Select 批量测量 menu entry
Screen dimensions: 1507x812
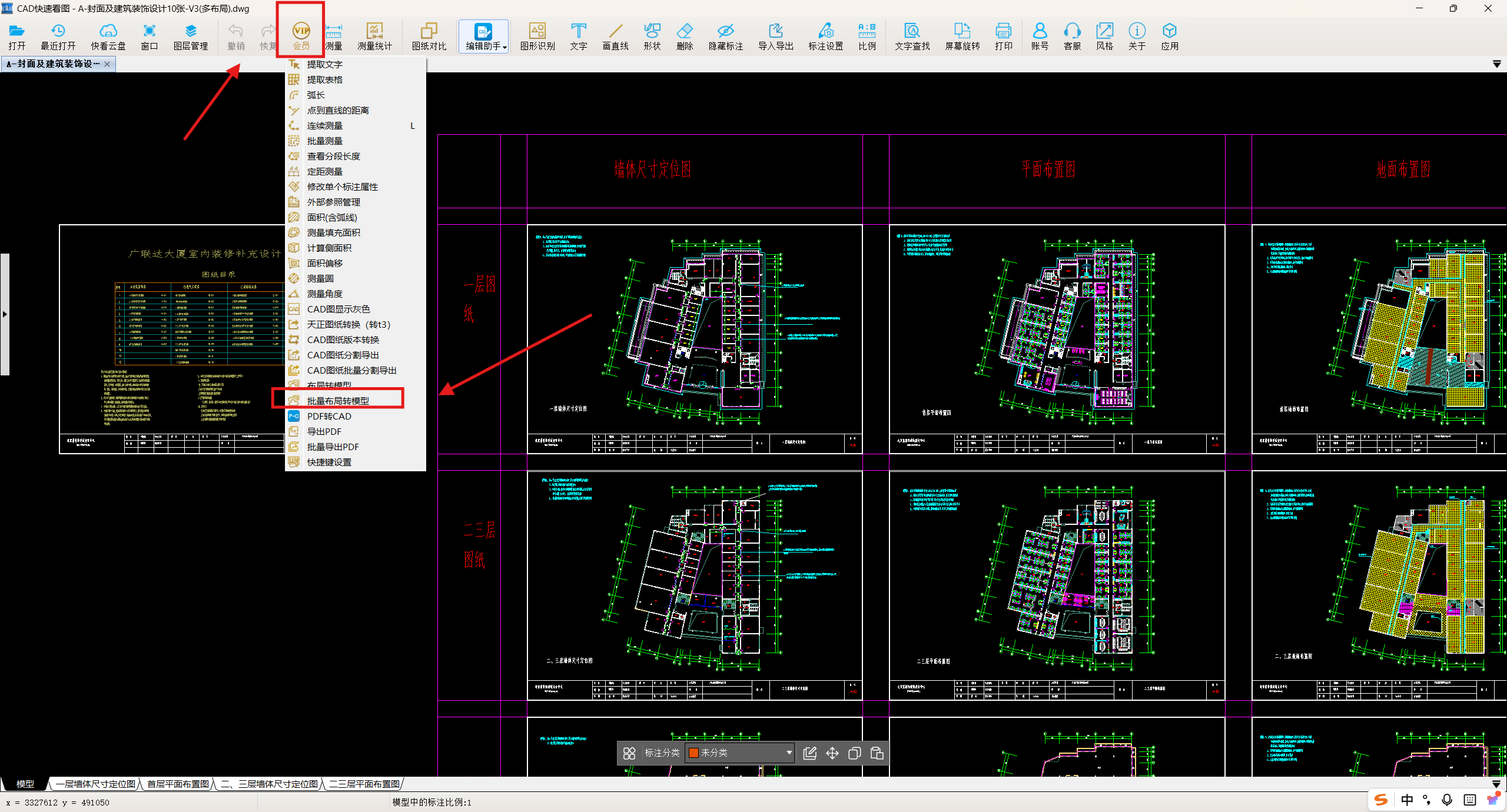(356, 141)
